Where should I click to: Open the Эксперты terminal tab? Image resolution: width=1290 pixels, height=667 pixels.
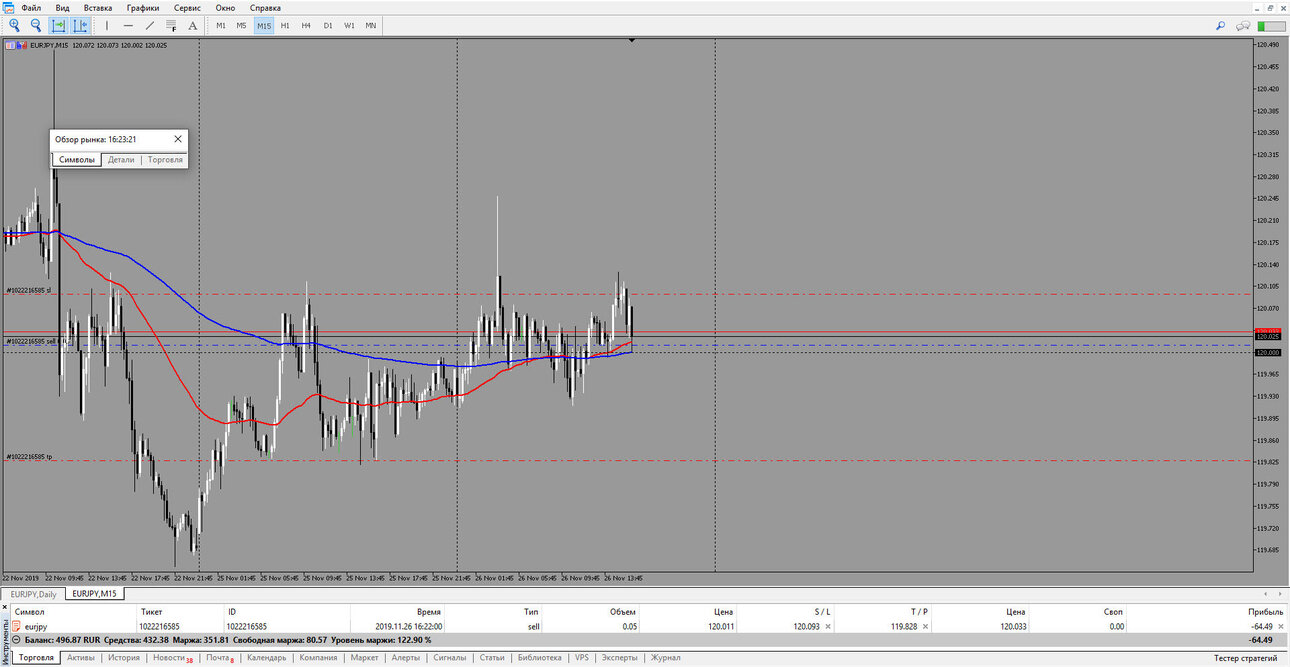619,657
